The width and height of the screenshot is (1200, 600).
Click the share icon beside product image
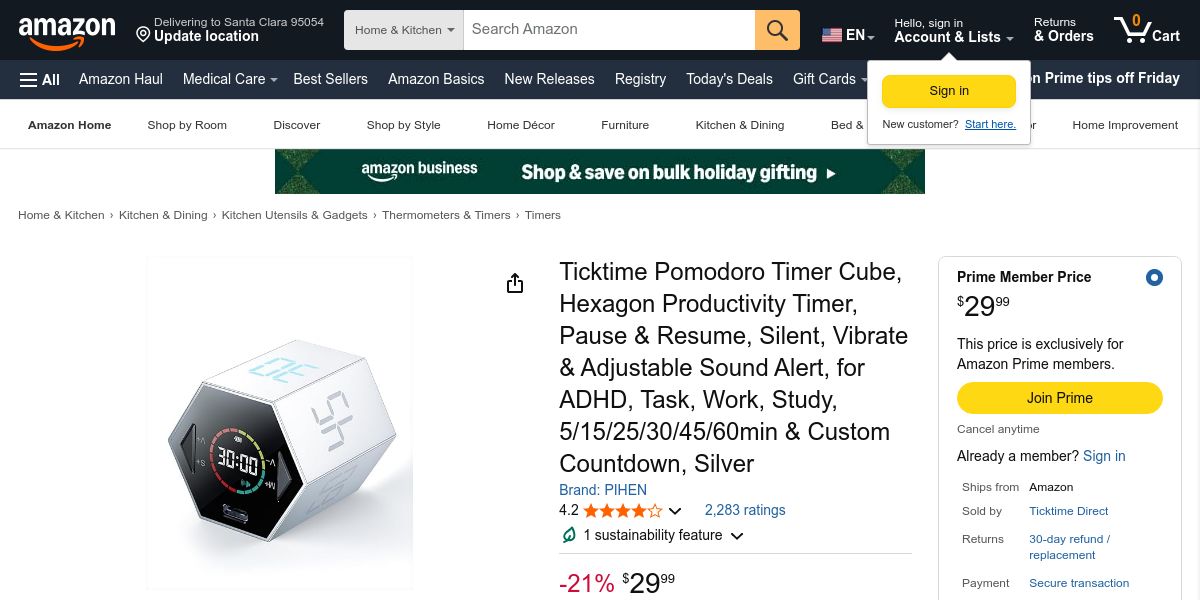click(515, 284)
